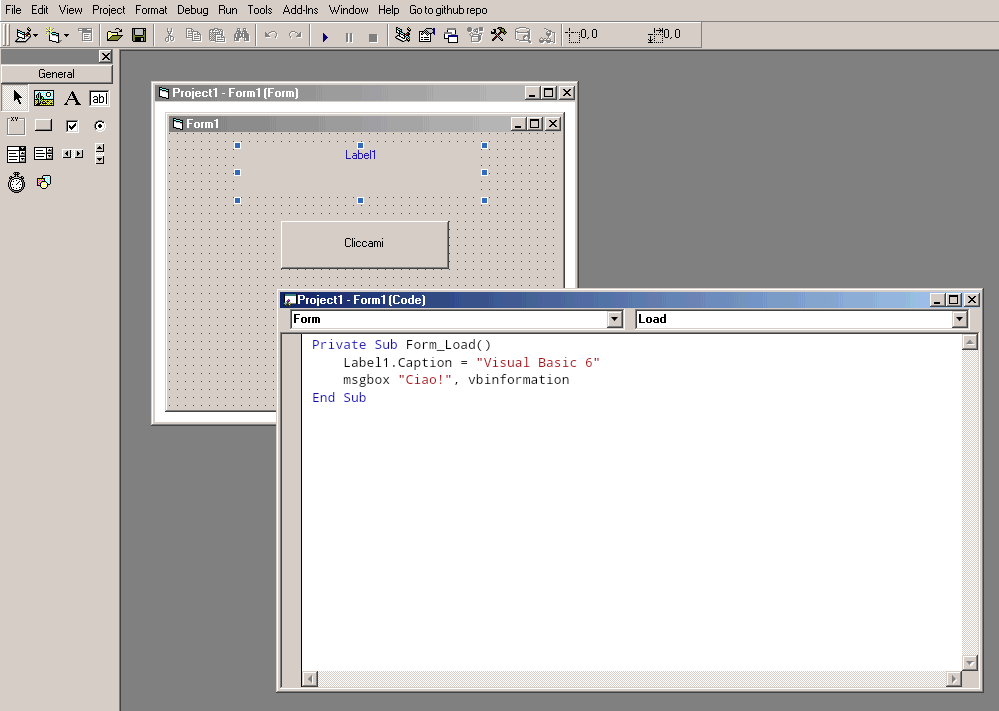Screen dimensions: 999x711
Task: Open the Properties Window toolbar icon
Action: pos(427,35)
